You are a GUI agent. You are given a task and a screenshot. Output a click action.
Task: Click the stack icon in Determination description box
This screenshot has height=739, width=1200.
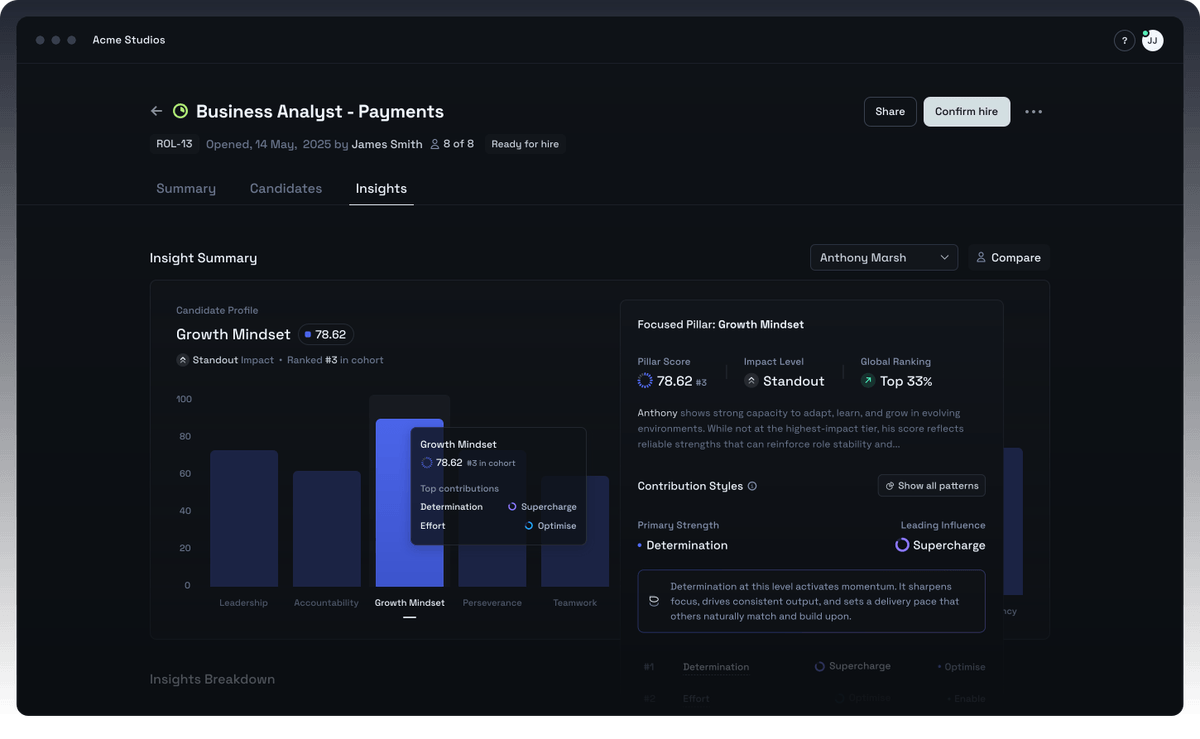pyautogui.click(x=654, y=601)
